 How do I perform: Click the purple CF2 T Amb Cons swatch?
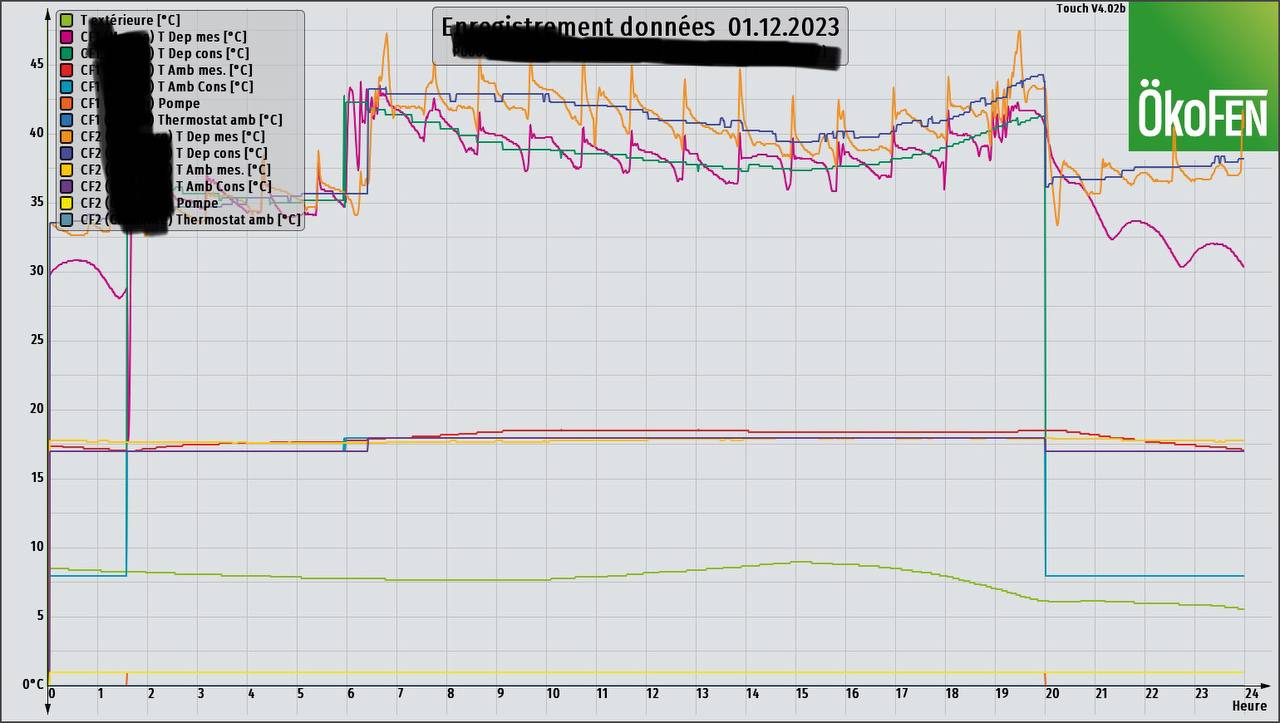point(66,186)
